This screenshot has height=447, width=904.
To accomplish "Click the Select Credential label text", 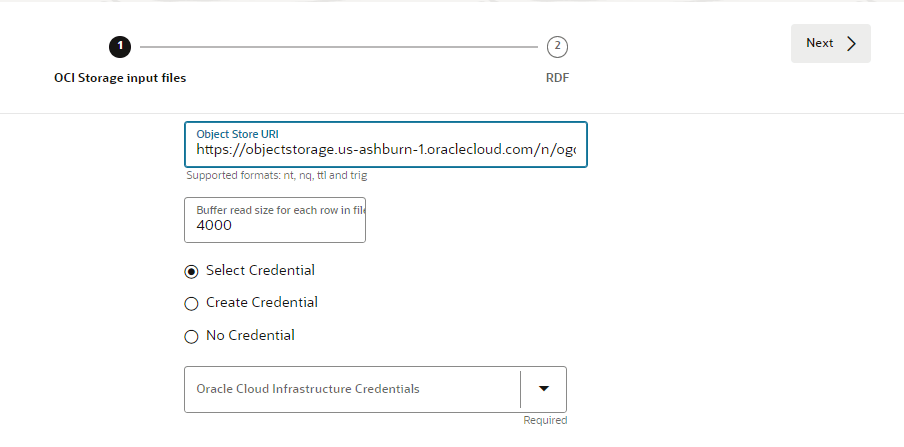I will click(x=260, y=270).
